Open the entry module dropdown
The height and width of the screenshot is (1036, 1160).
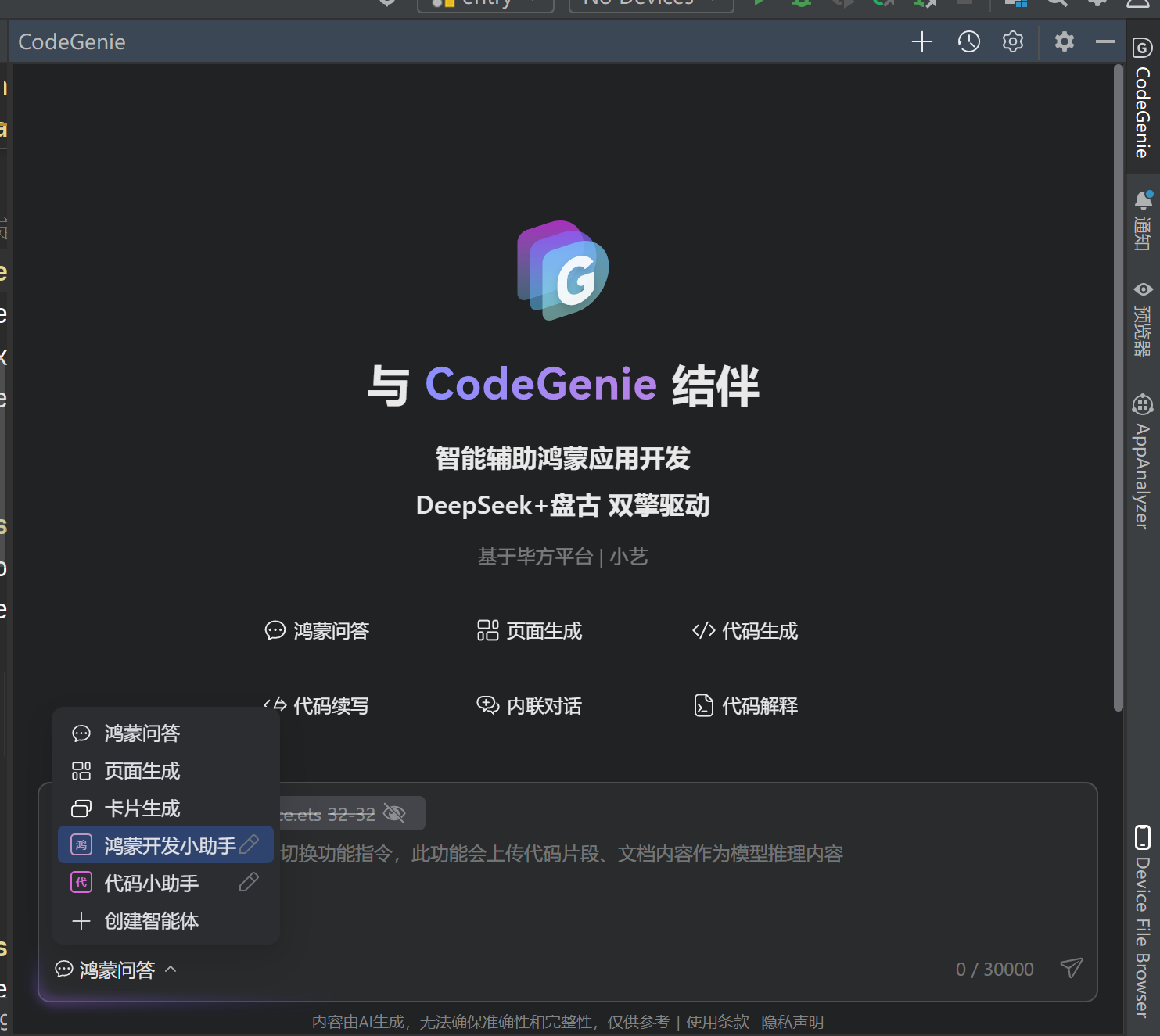[x=485, y=4]
